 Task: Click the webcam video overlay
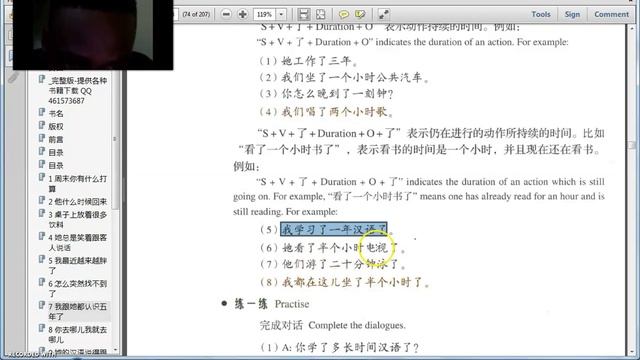(93, 35)
